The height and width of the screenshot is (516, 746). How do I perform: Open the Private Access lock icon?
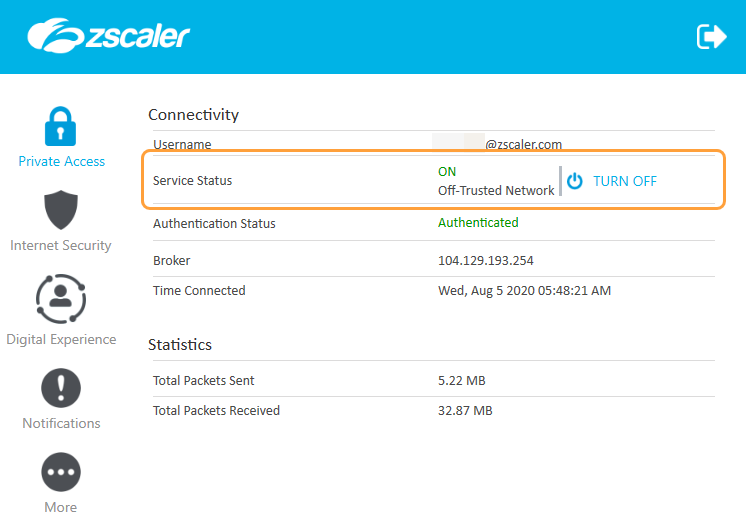click(61, 126)
